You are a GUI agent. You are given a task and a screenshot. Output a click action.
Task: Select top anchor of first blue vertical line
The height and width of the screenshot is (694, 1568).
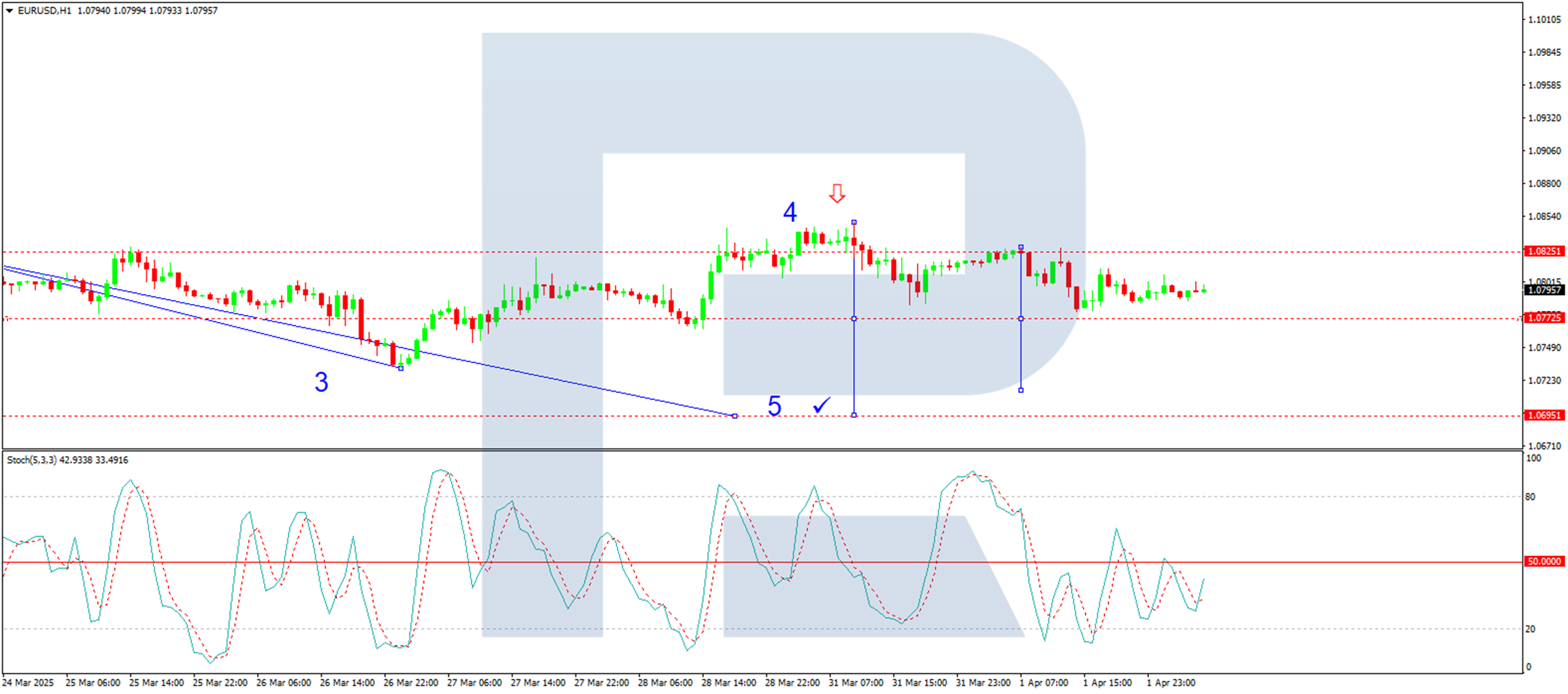pos(854,222)
